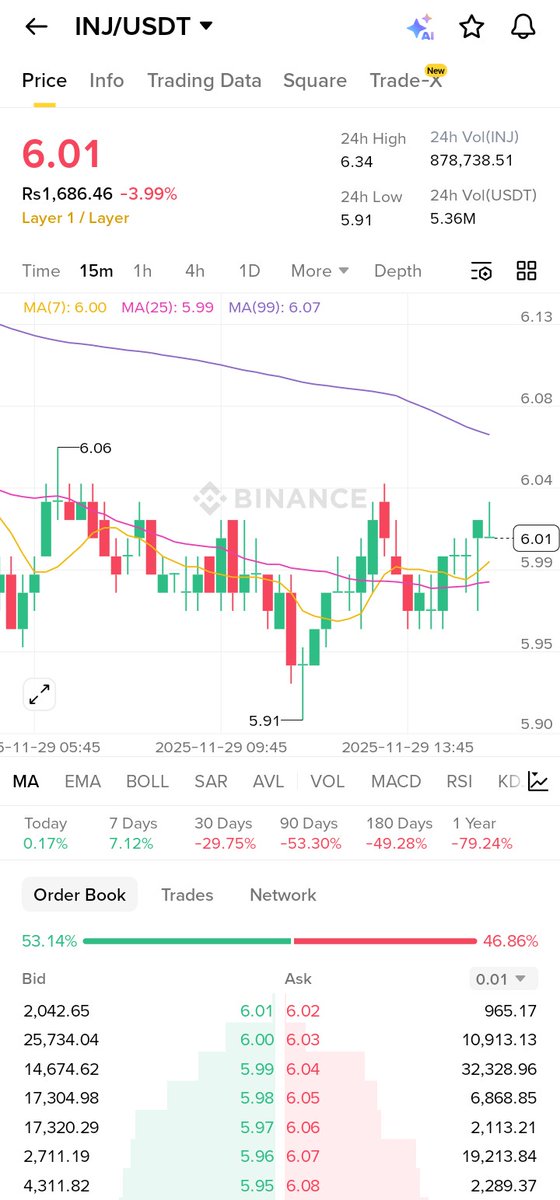Change order book precision 0.01 dropdown
The image size is (560, 1200).
point(504,979)
